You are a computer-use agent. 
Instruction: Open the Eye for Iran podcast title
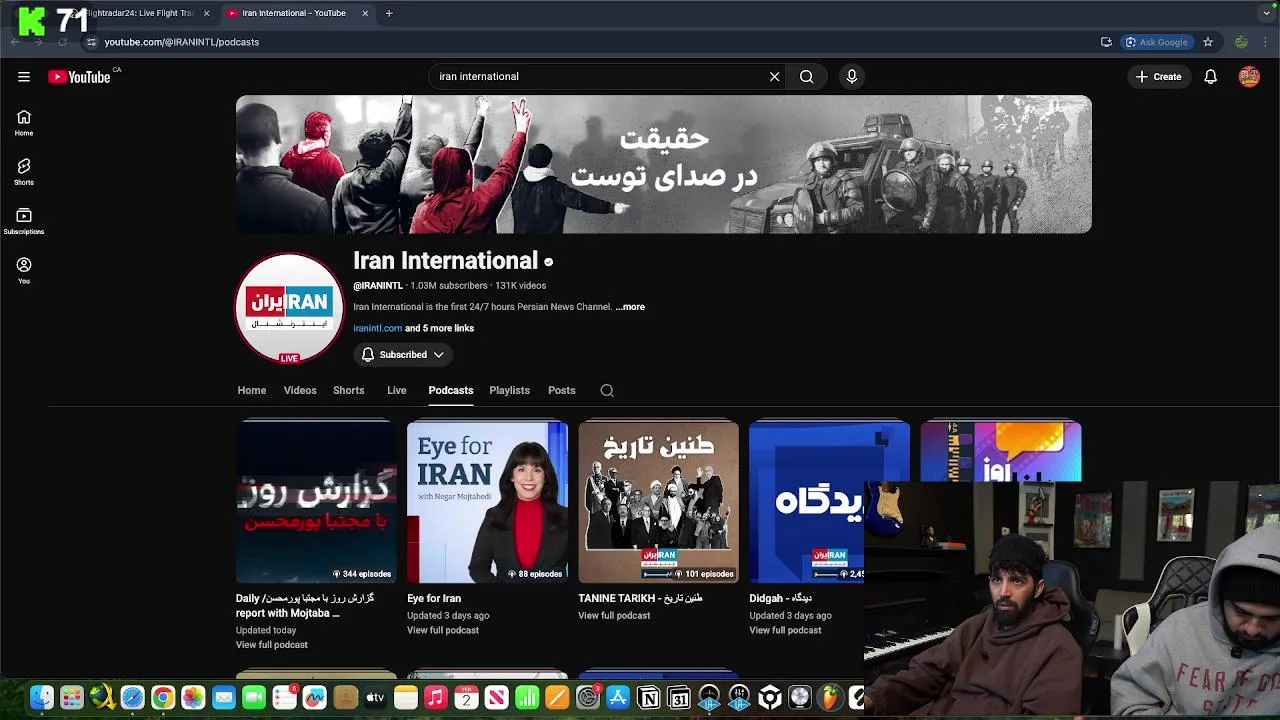434,598
